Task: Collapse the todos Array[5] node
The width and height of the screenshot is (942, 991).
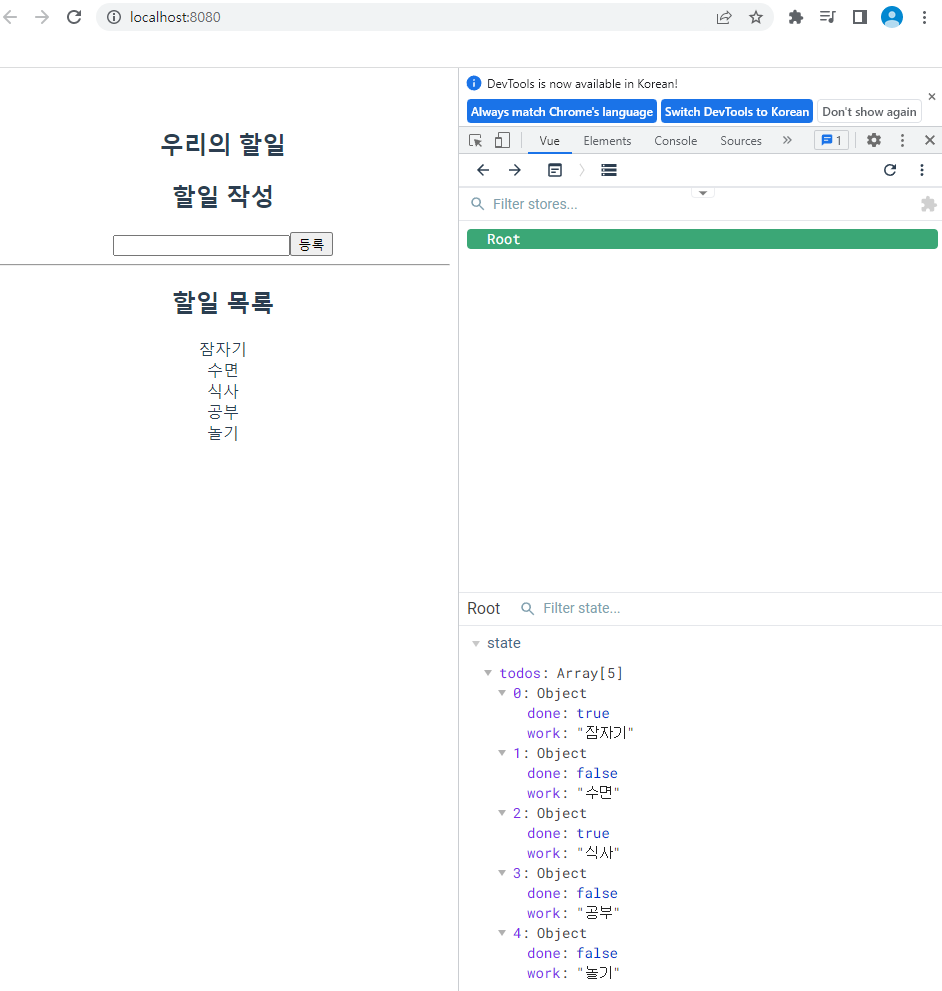Action: (x=488, y=673)
